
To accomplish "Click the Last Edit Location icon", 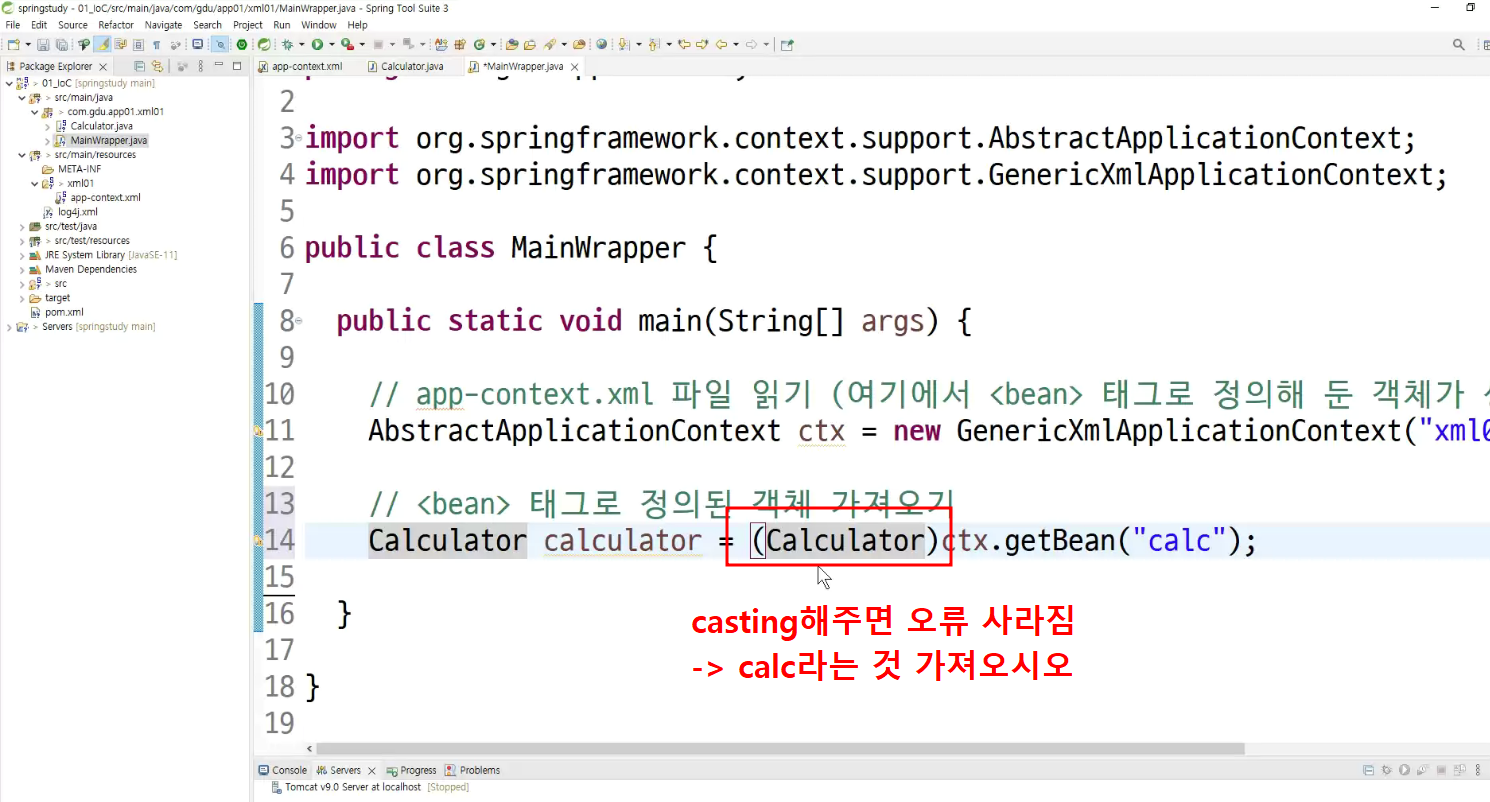I will [683, 44].
